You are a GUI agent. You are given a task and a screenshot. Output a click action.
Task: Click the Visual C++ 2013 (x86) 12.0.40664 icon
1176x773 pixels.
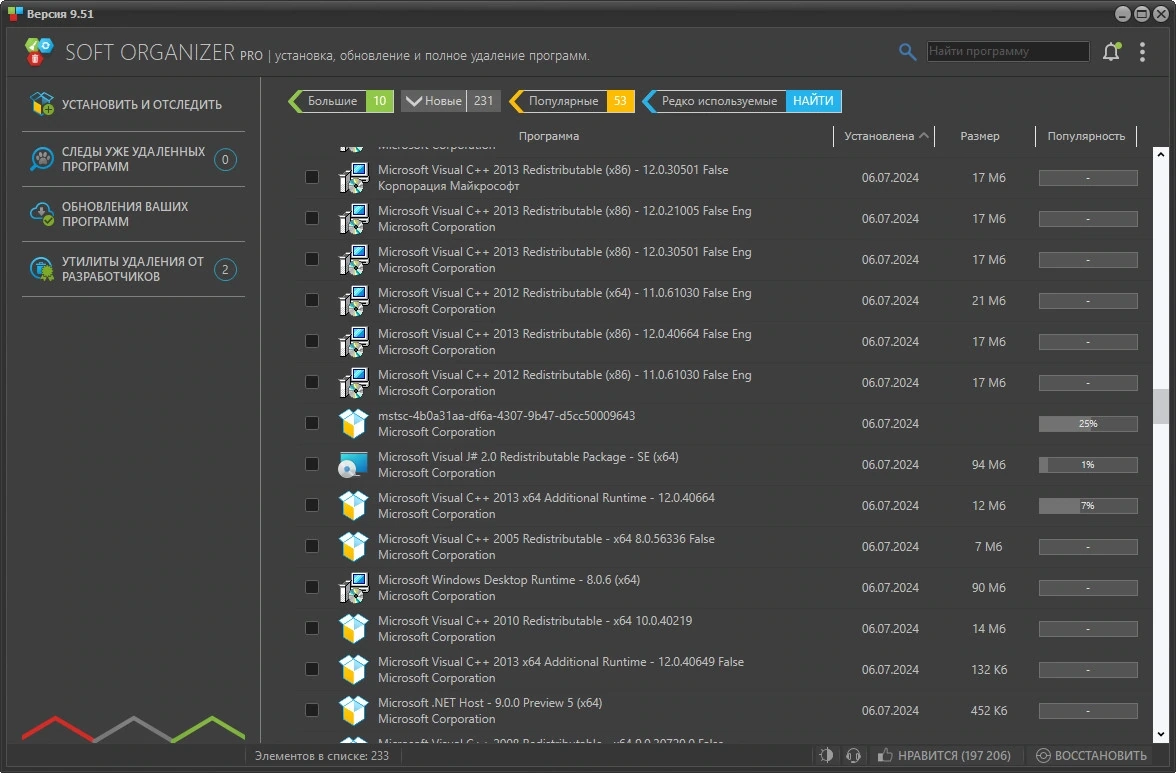[x=353, y=341]
